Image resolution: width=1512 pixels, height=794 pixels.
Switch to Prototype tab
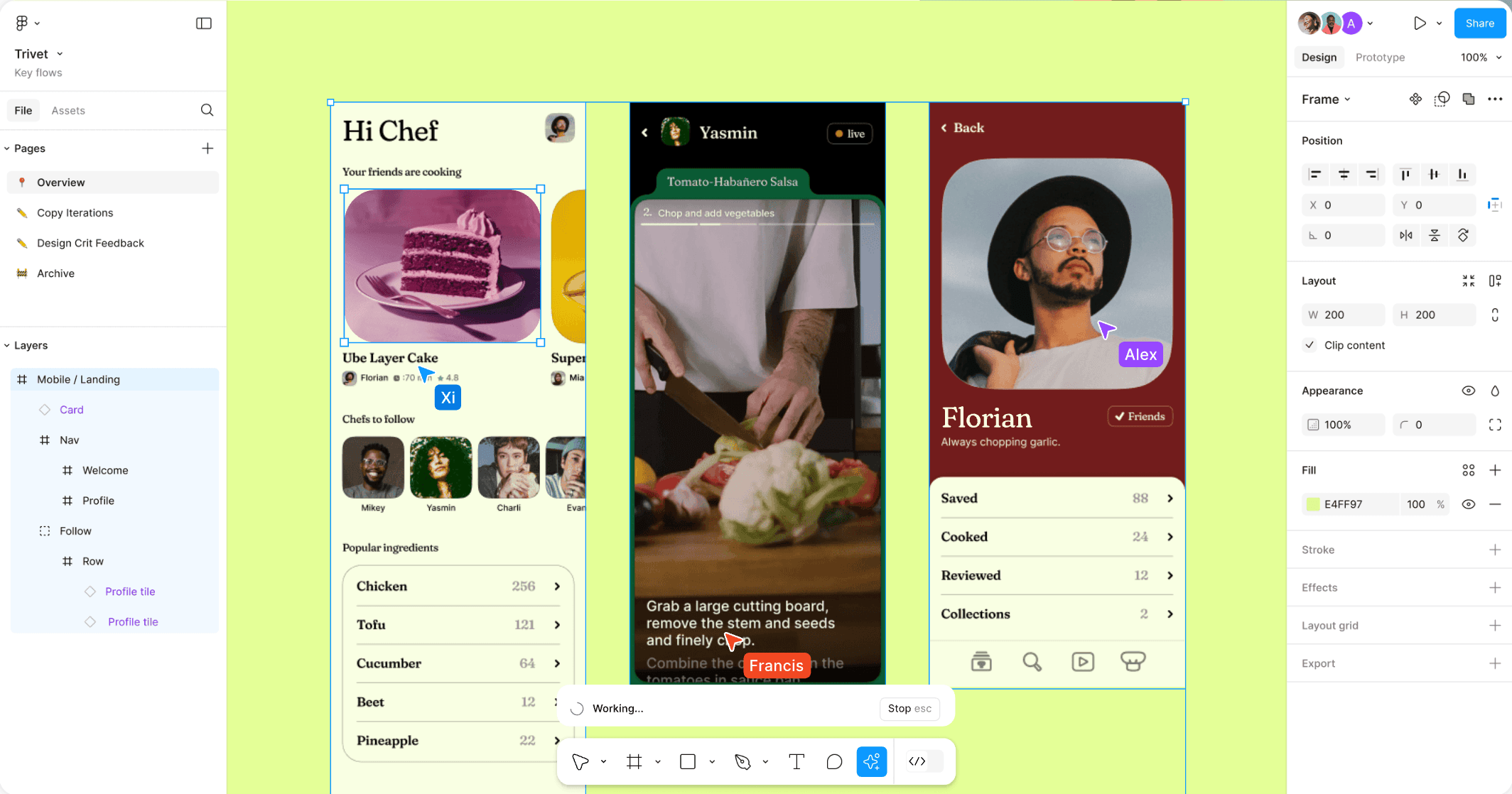coord(1379,57)
